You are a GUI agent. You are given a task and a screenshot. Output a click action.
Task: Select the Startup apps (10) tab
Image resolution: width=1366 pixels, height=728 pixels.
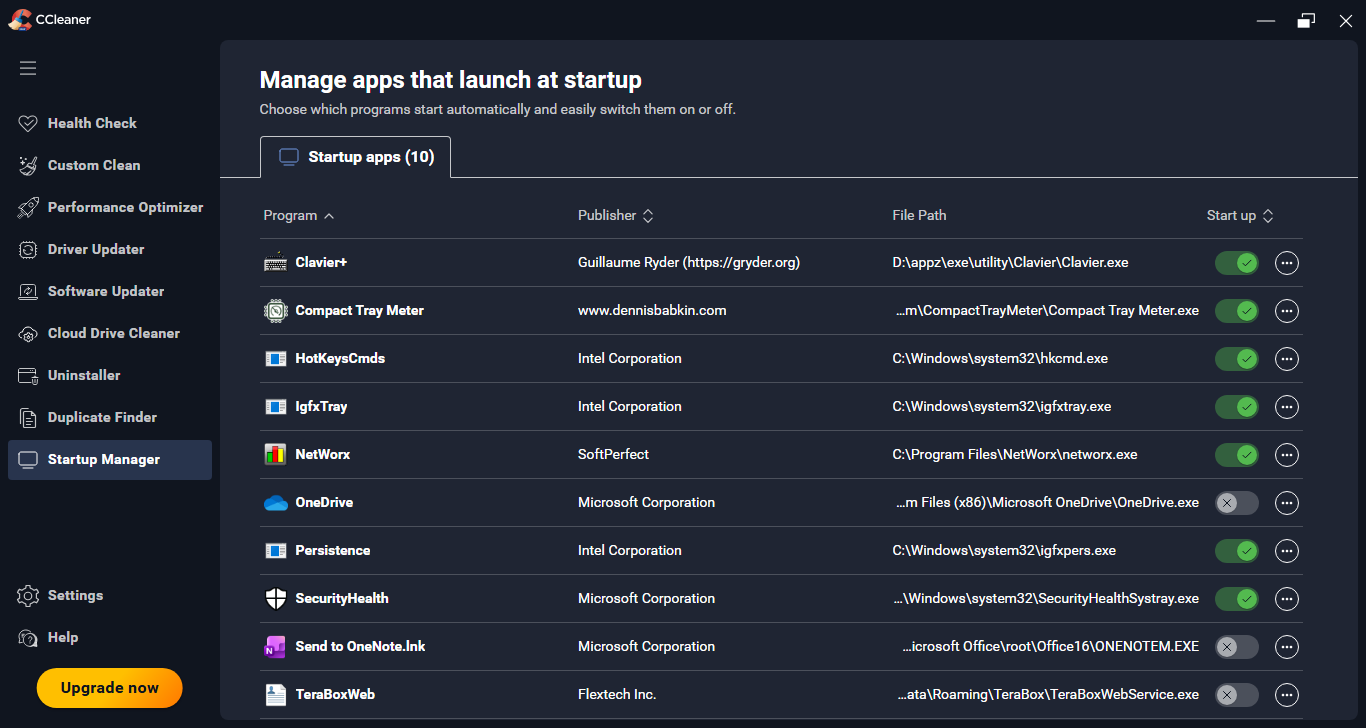[x=355, y=157]
